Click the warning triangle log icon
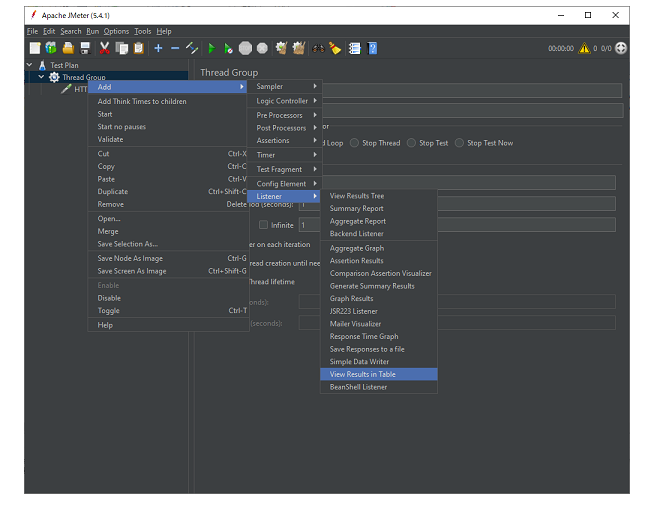657x506 pixels. click(584, 48)
